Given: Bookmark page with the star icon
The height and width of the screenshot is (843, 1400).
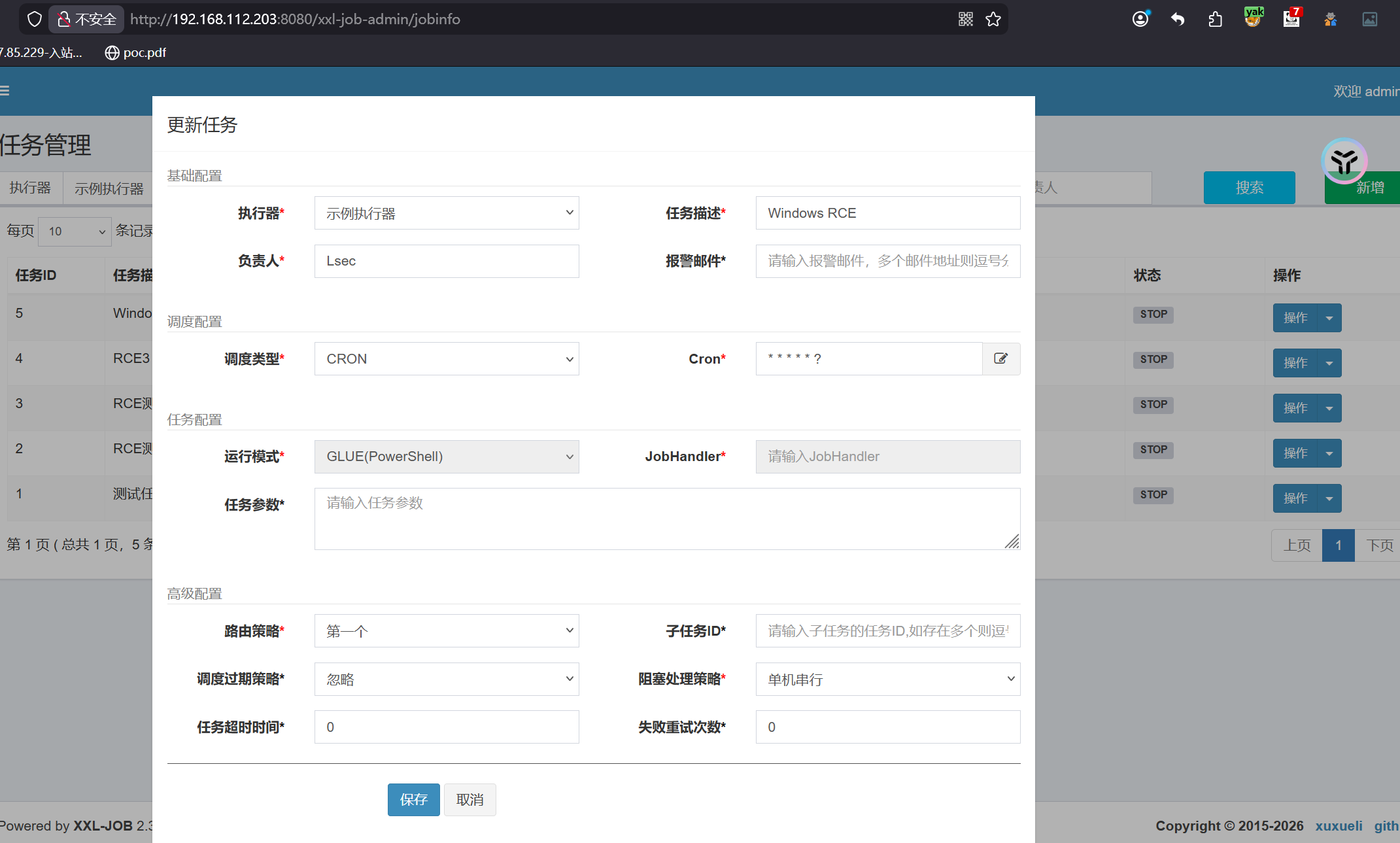Looking at the screenshot, I should 993,19.
